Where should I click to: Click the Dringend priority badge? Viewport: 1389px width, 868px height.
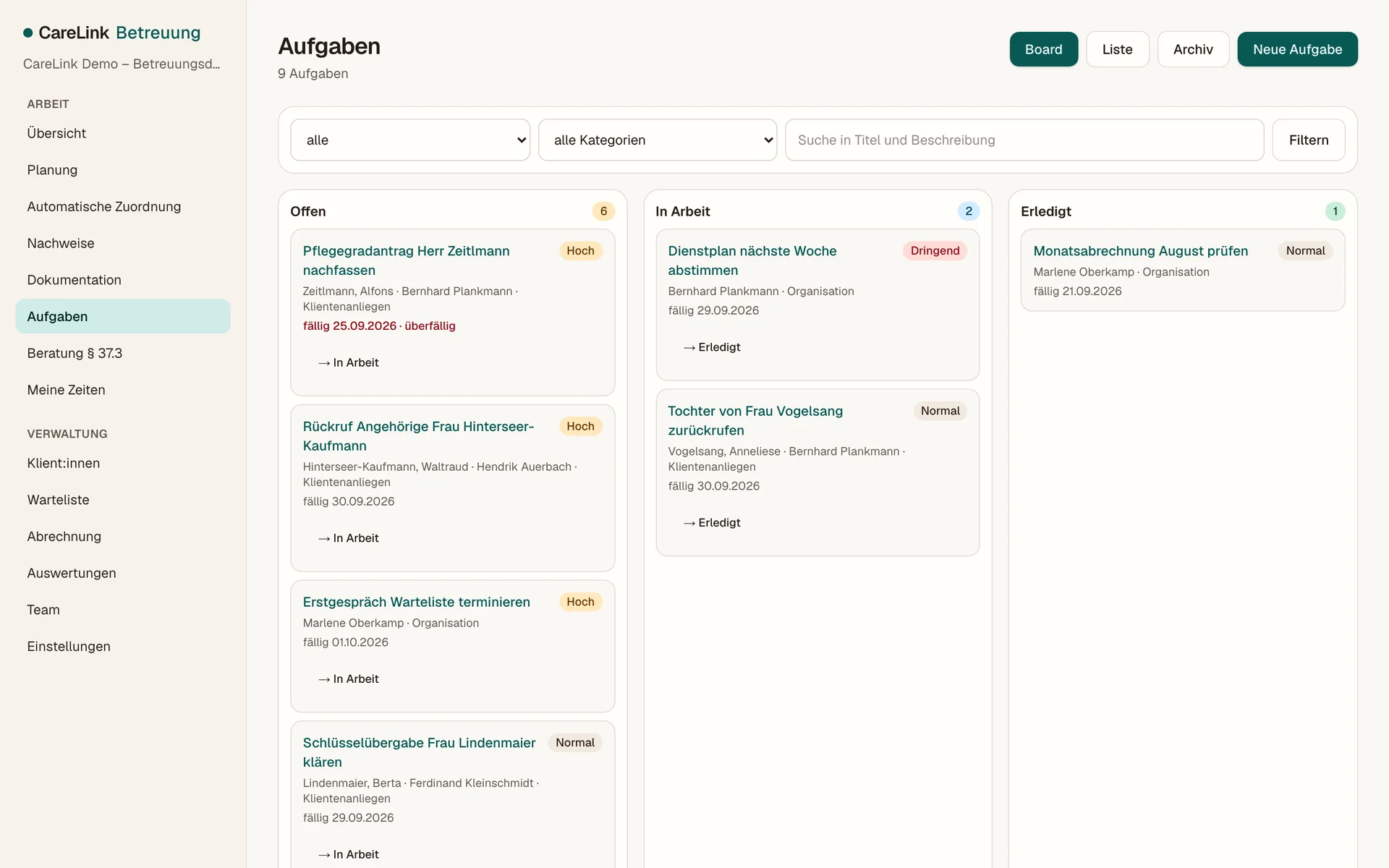(x=935, y=250)
